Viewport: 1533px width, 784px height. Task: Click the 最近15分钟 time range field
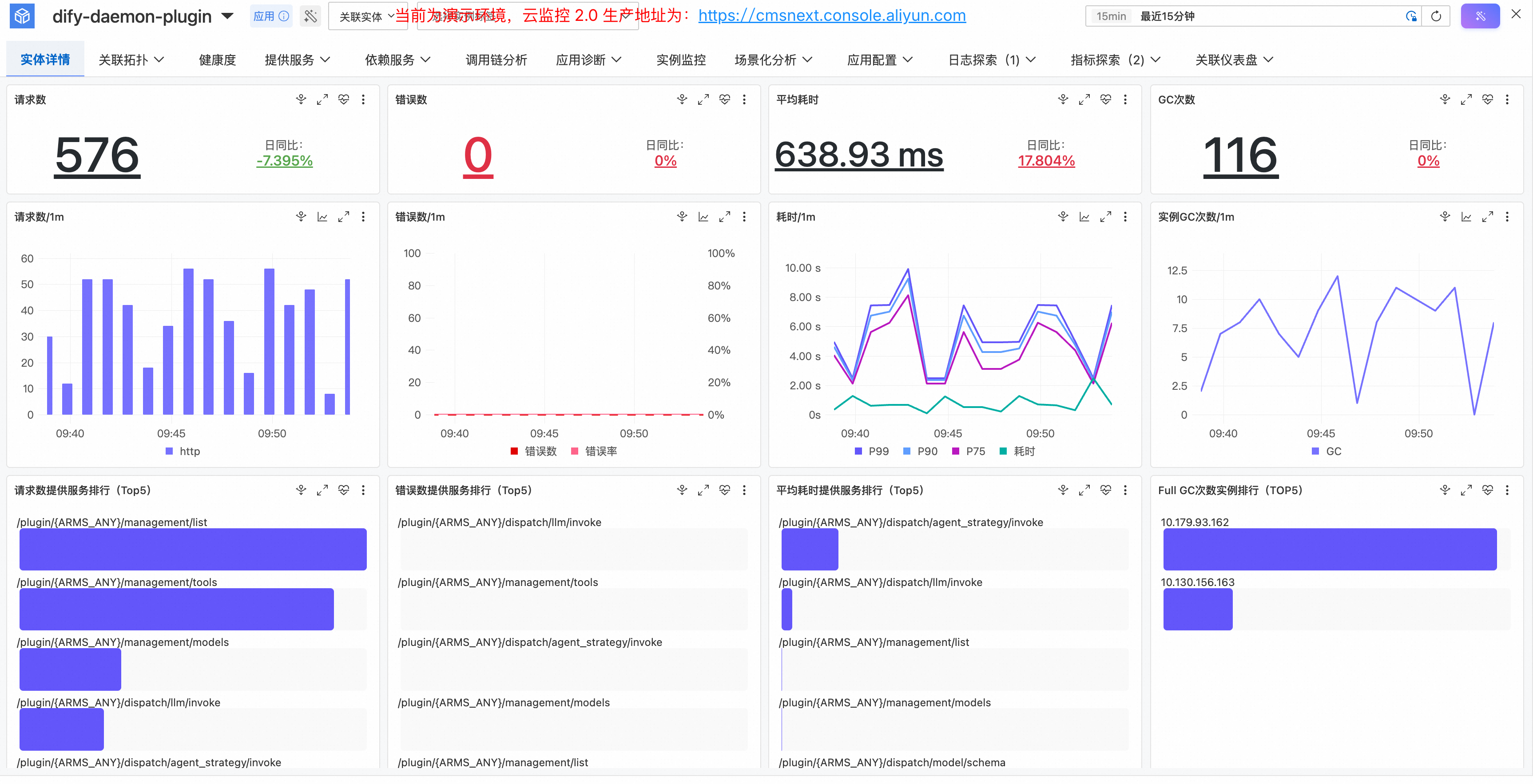tap(1252, 16)
